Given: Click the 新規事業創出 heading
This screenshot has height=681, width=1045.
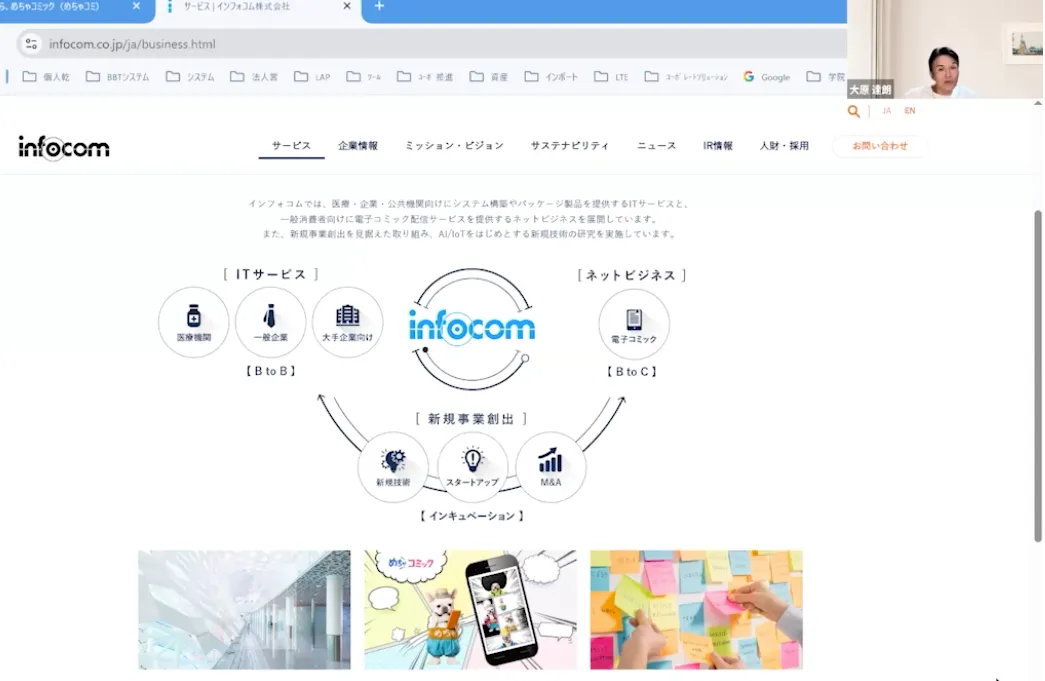Looking at the screenshot, I should (472, 418).
